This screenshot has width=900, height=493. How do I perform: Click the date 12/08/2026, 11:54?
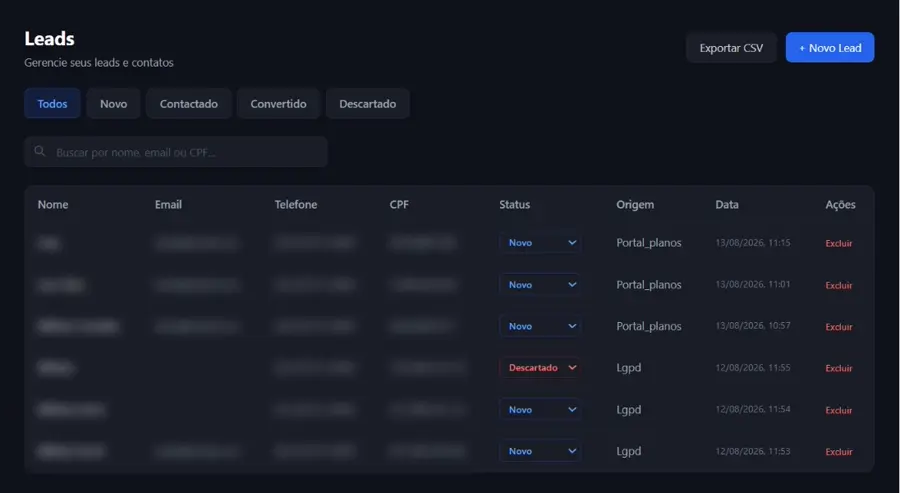tap(752, 409)
